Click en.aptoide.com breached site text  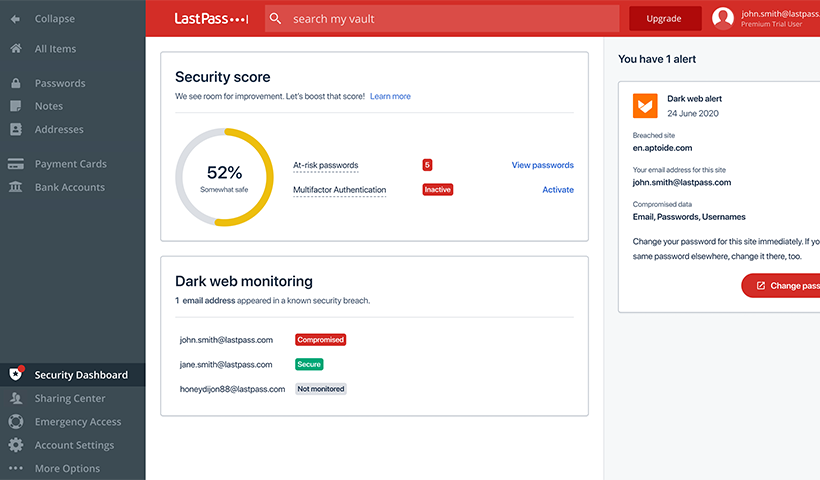663,148
